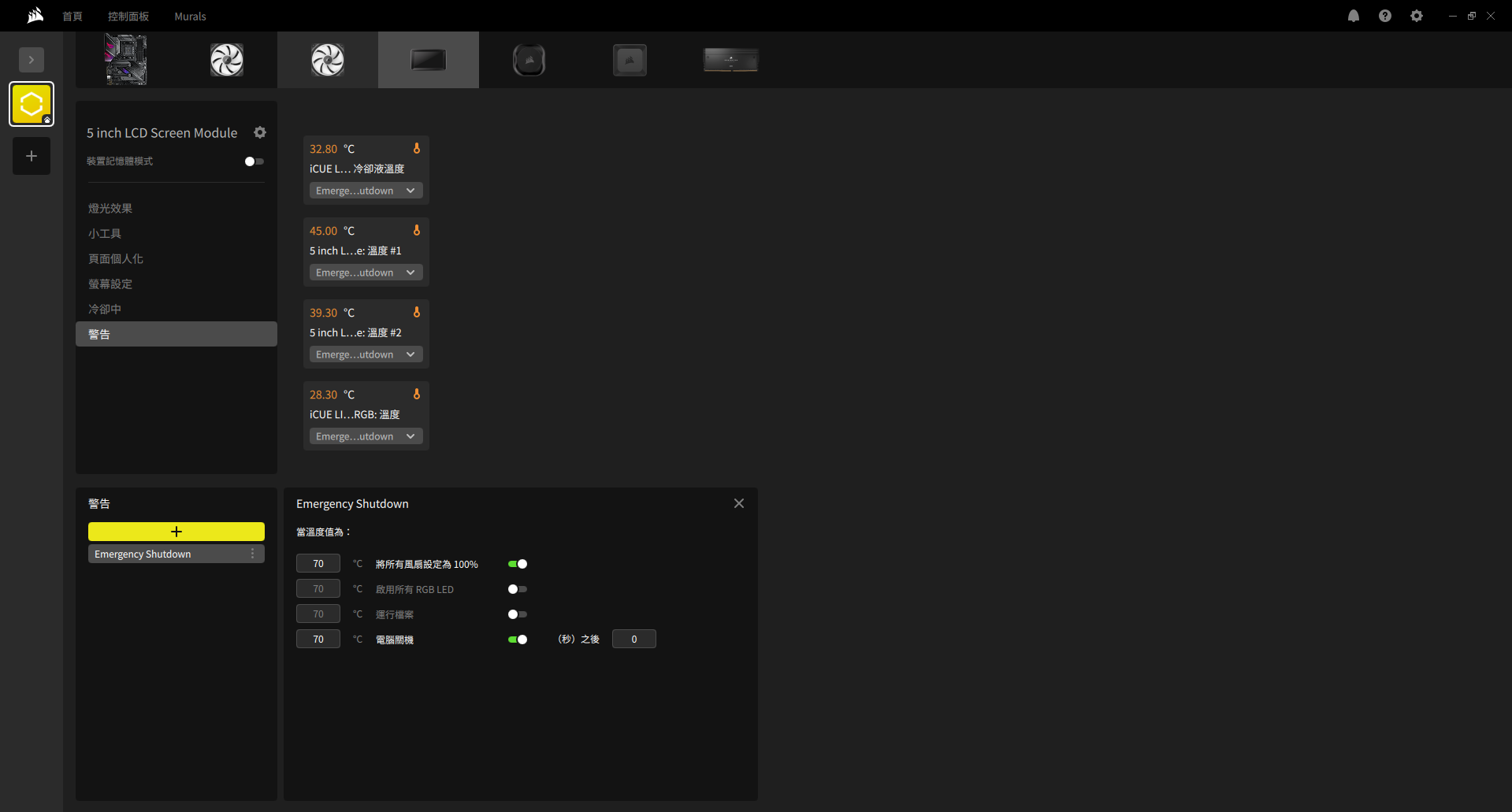The image size is (1512, 812).
Task: Open the gear settings icon beside module name
Action: click(x=260, y=132)
